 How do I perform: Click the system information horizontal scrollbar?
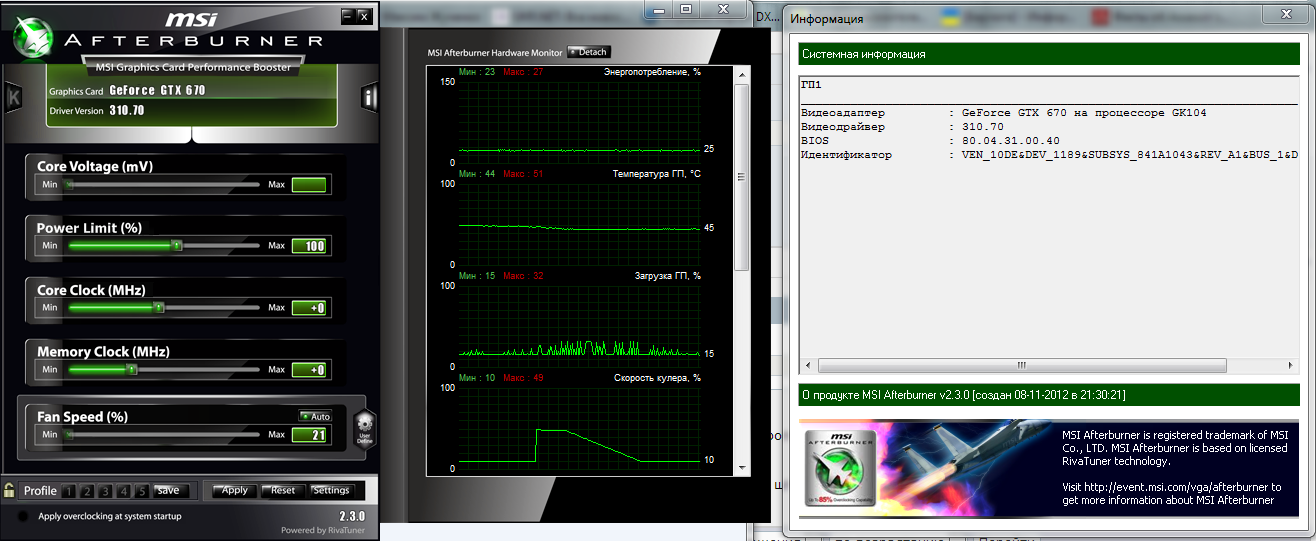(1020, 365)
